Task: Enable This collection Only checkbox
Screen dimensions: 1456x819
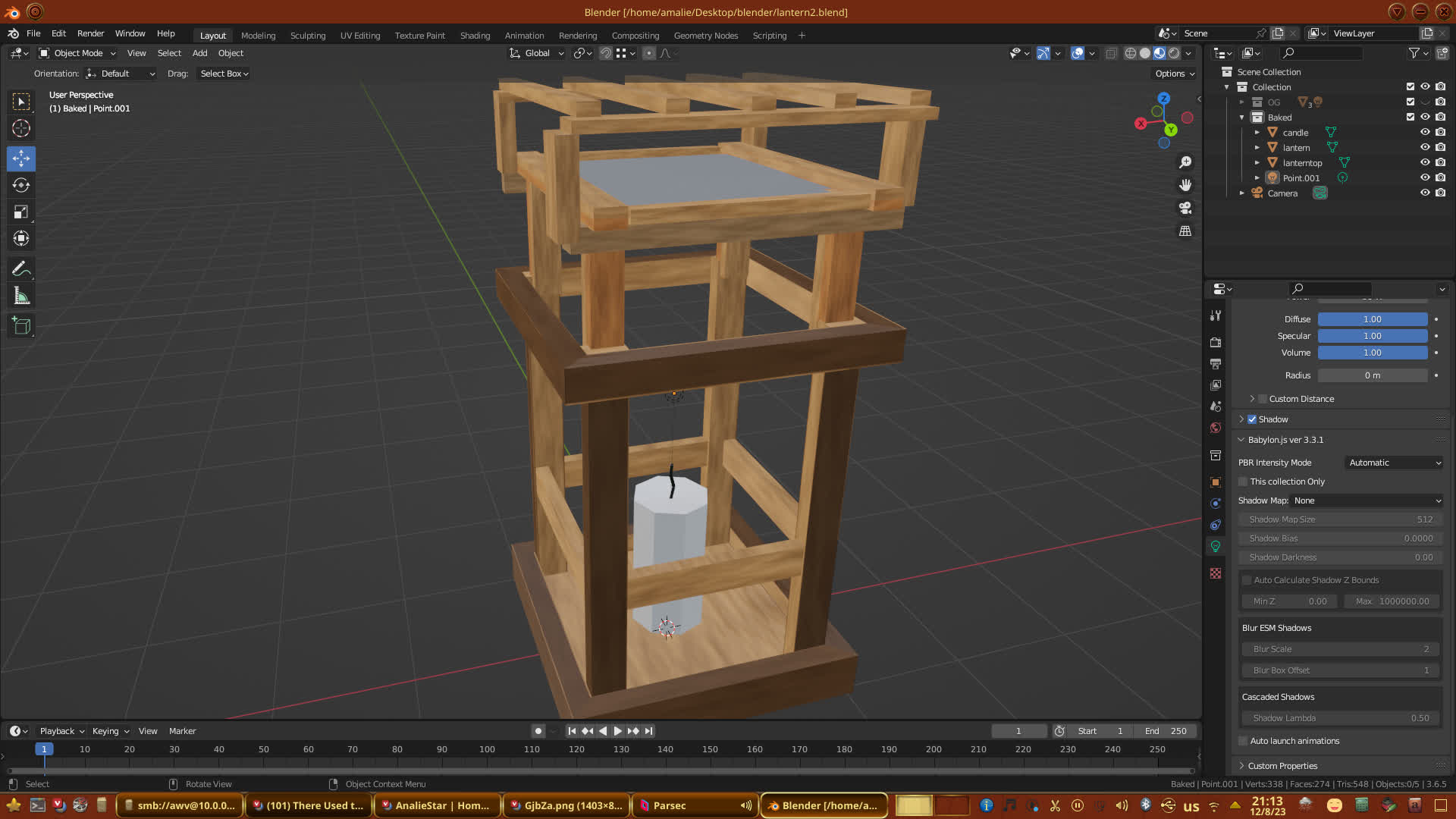Action: (1243, 482)
